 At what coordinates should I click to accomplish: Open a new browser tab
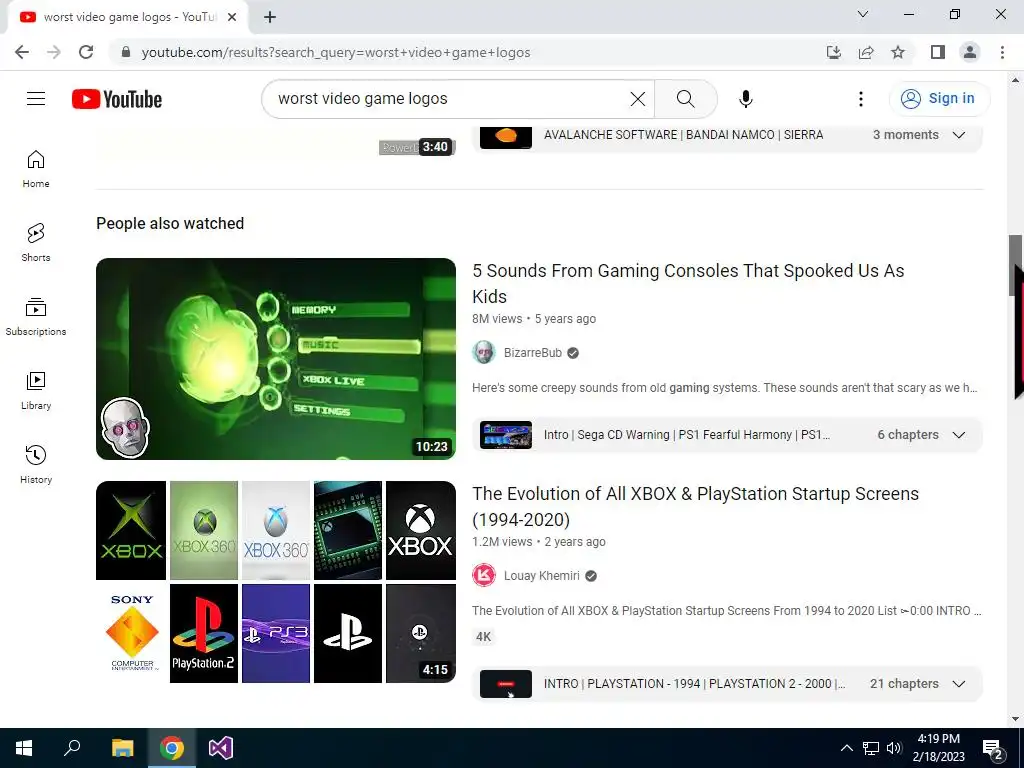pos(270,17)
